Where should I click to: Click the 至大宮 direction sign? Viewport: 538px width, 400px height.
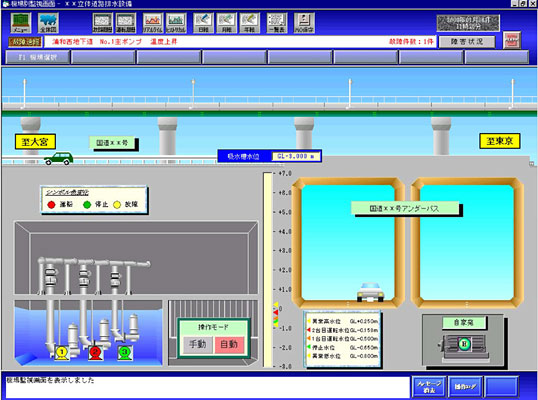click(35, 142)
